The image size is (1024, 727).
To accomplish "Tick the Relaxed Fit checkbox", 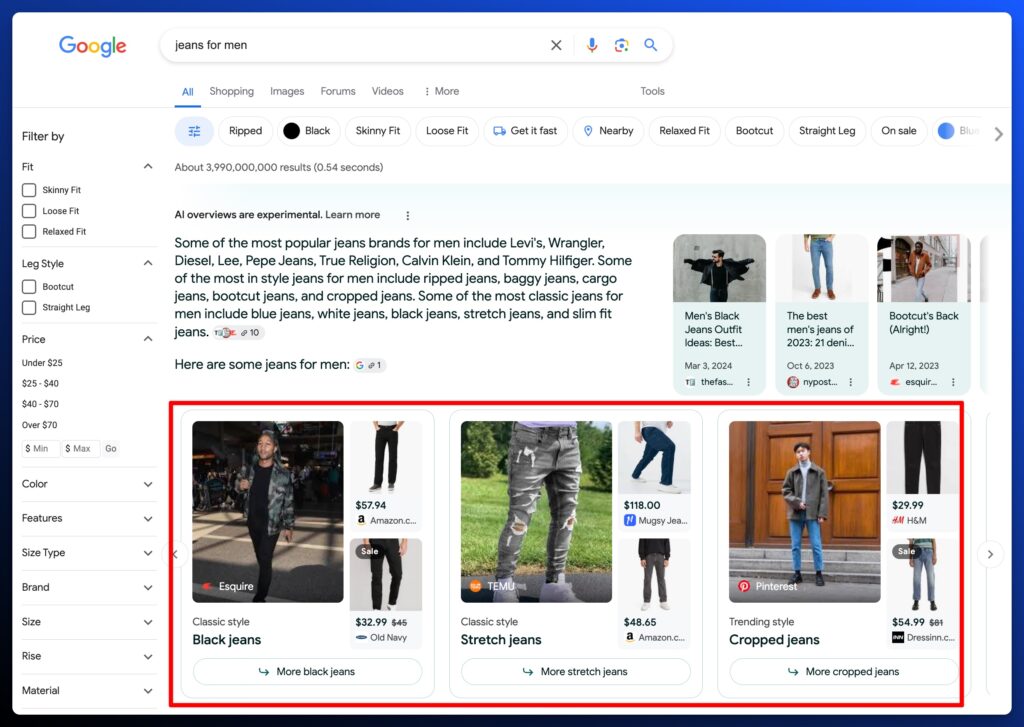I will coord(30,231).
